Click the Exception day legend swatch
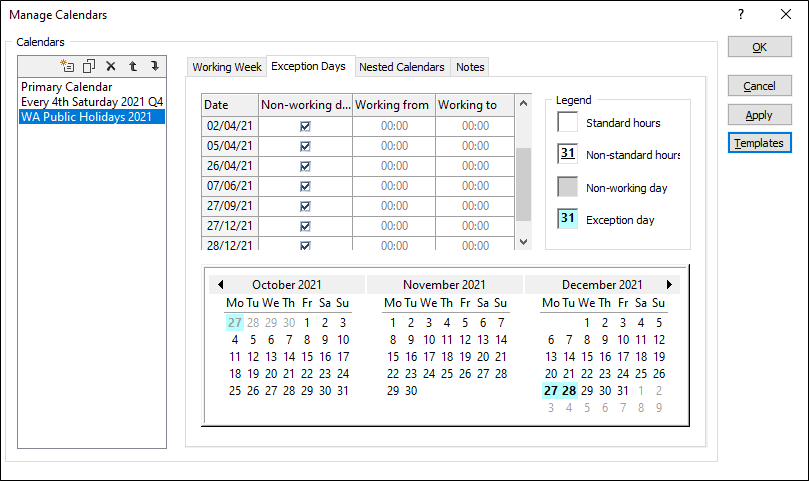The image size is (809, 481). click(x=567, y=218)
